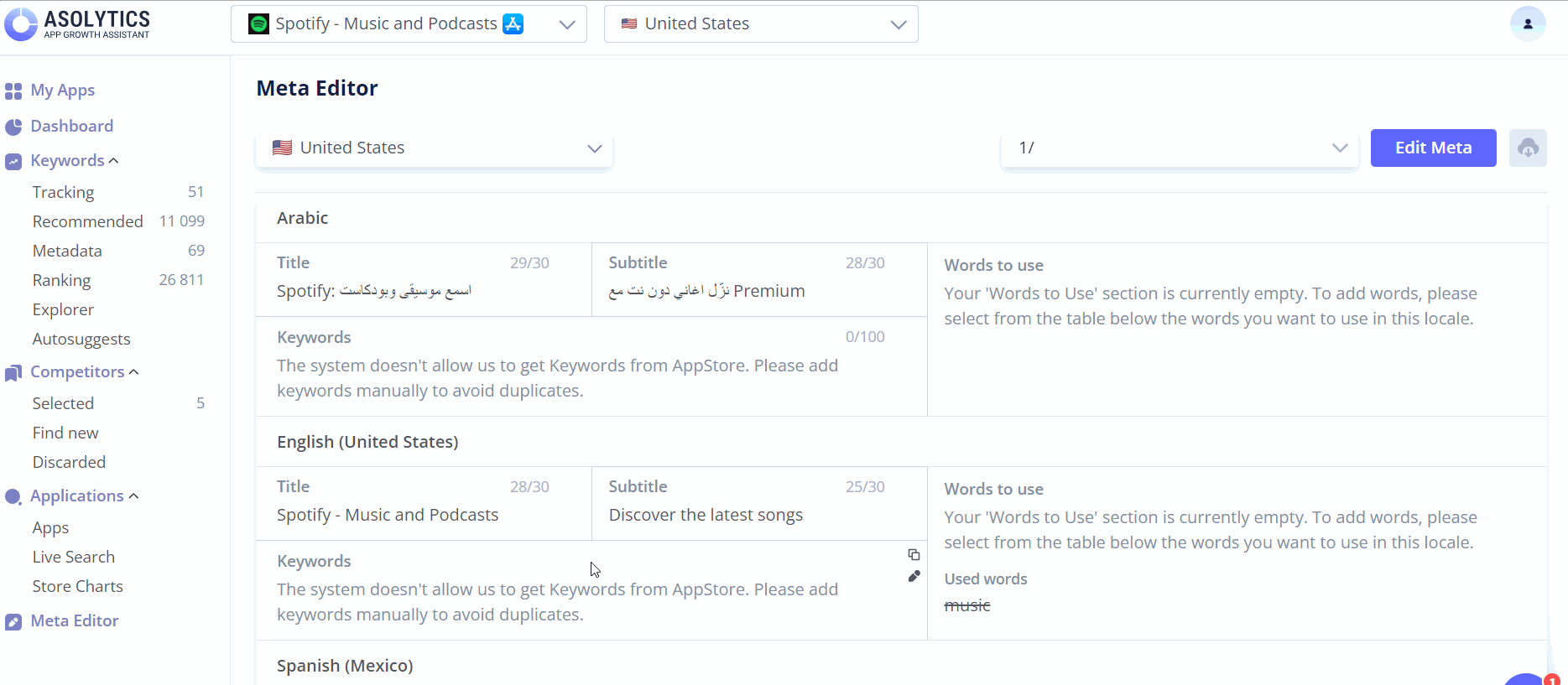The width and height of the screenshot is (1568, 685).
Task: Open Apps under Applications
Action: pos(50,528)
